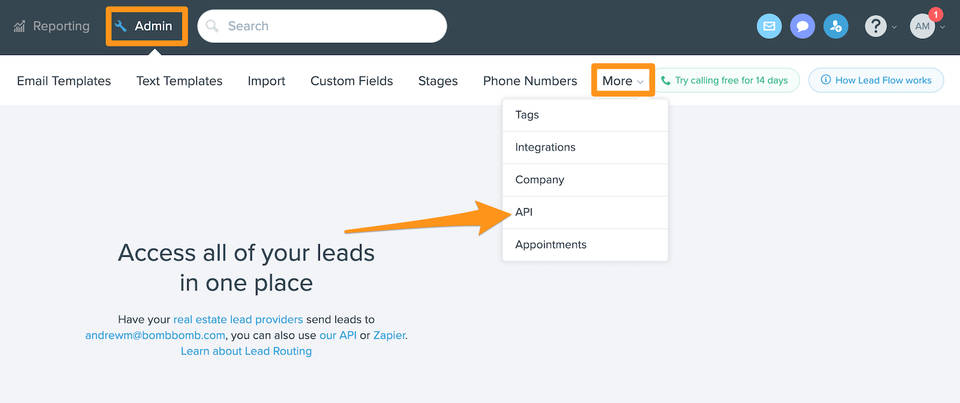Expand the arrow beside the help icon
960x403 pixels.
[895, 28]
